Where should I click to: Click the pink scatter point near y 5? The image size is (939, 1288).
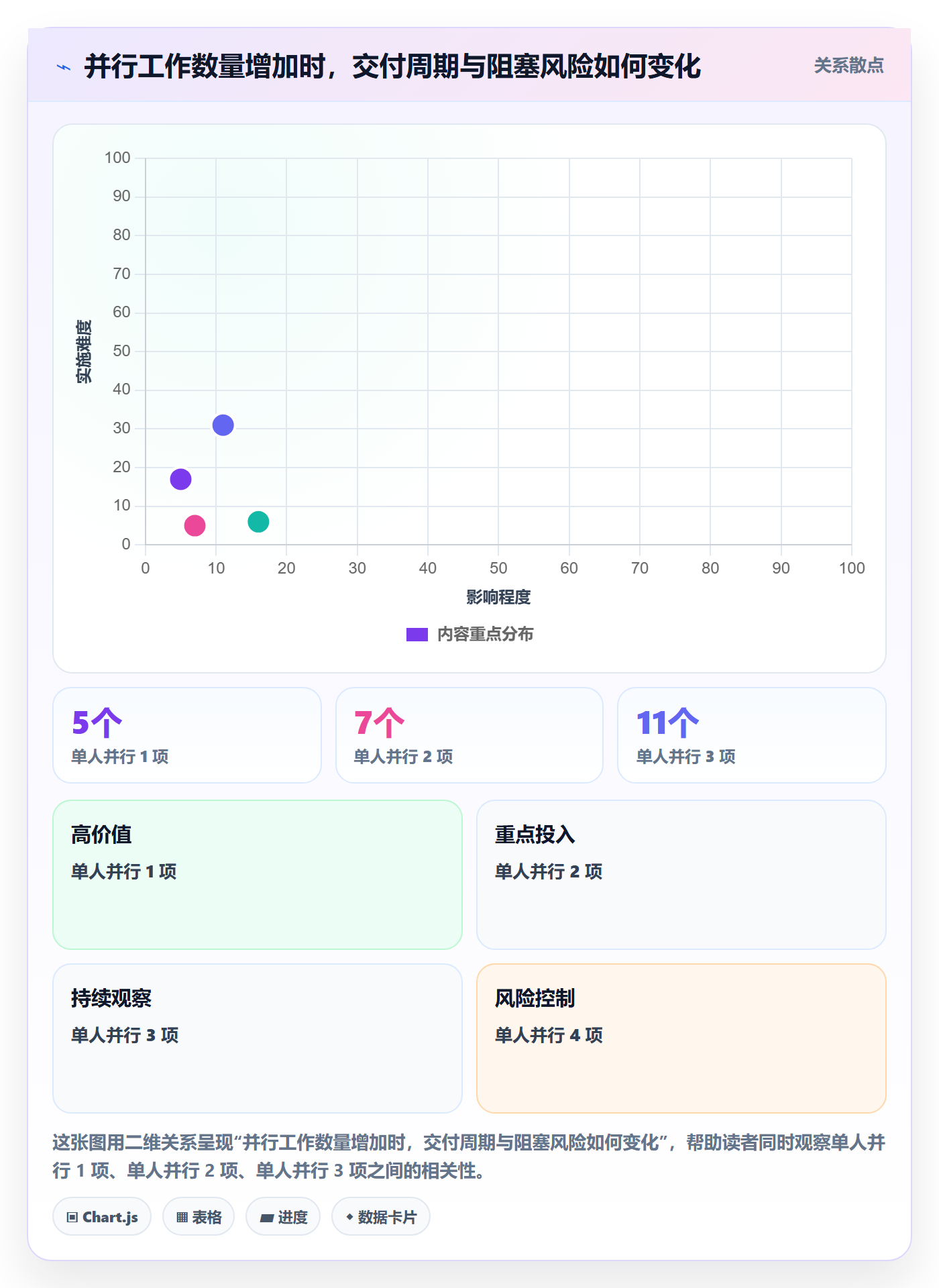(x=195, y=525)
